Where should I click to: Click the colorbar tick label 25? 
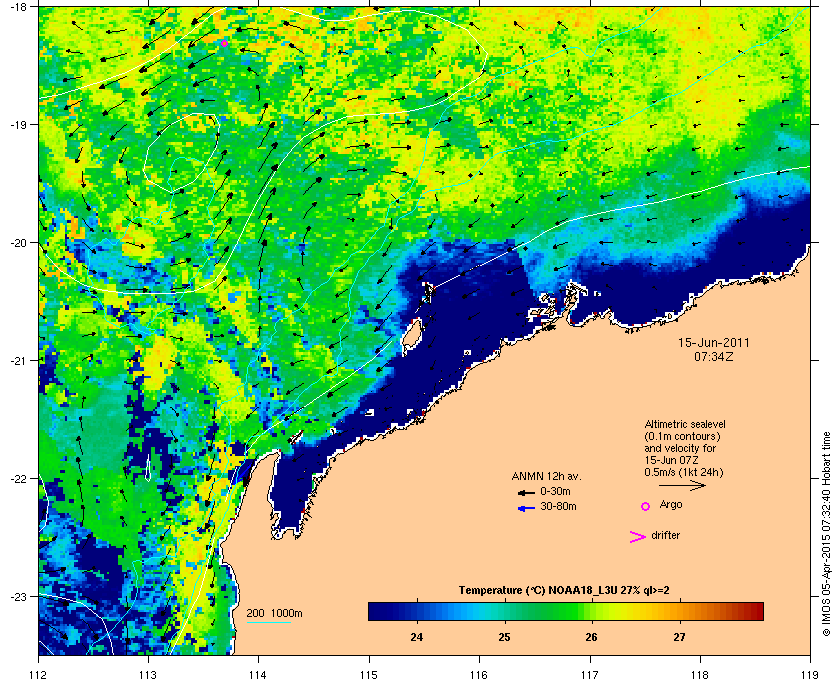(504, 637)
